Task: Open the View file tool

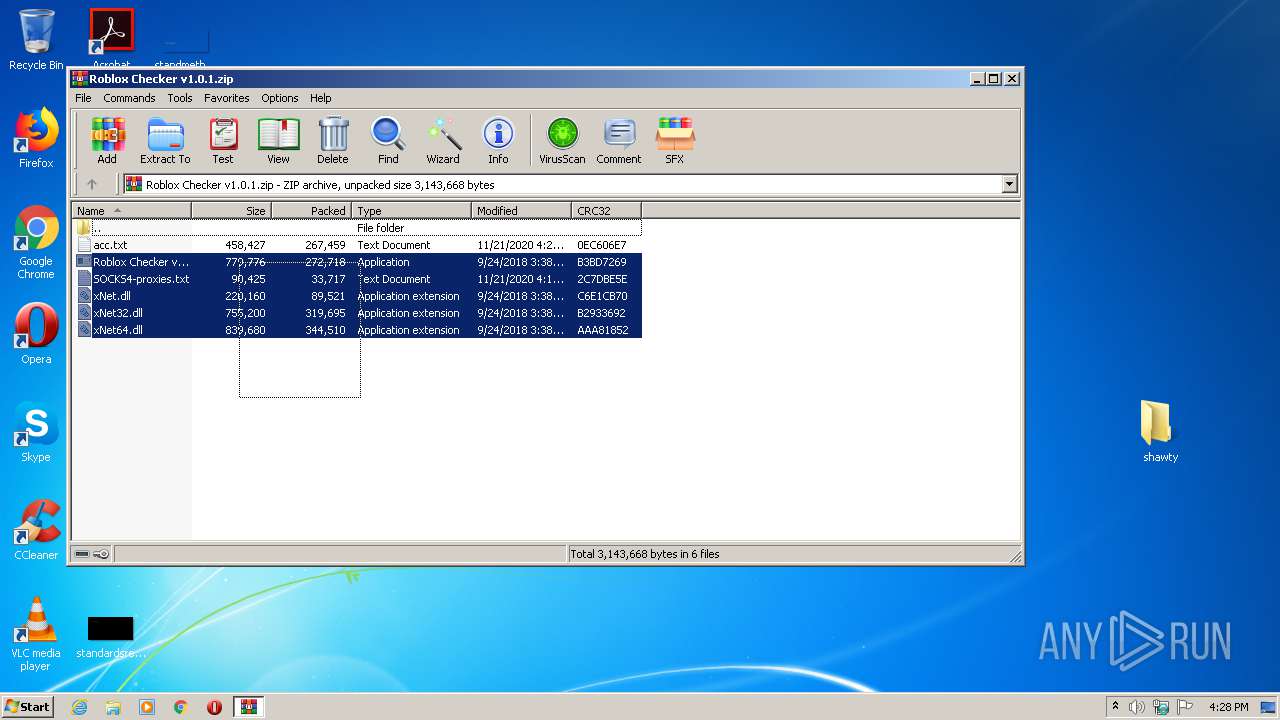Action: 278,141
